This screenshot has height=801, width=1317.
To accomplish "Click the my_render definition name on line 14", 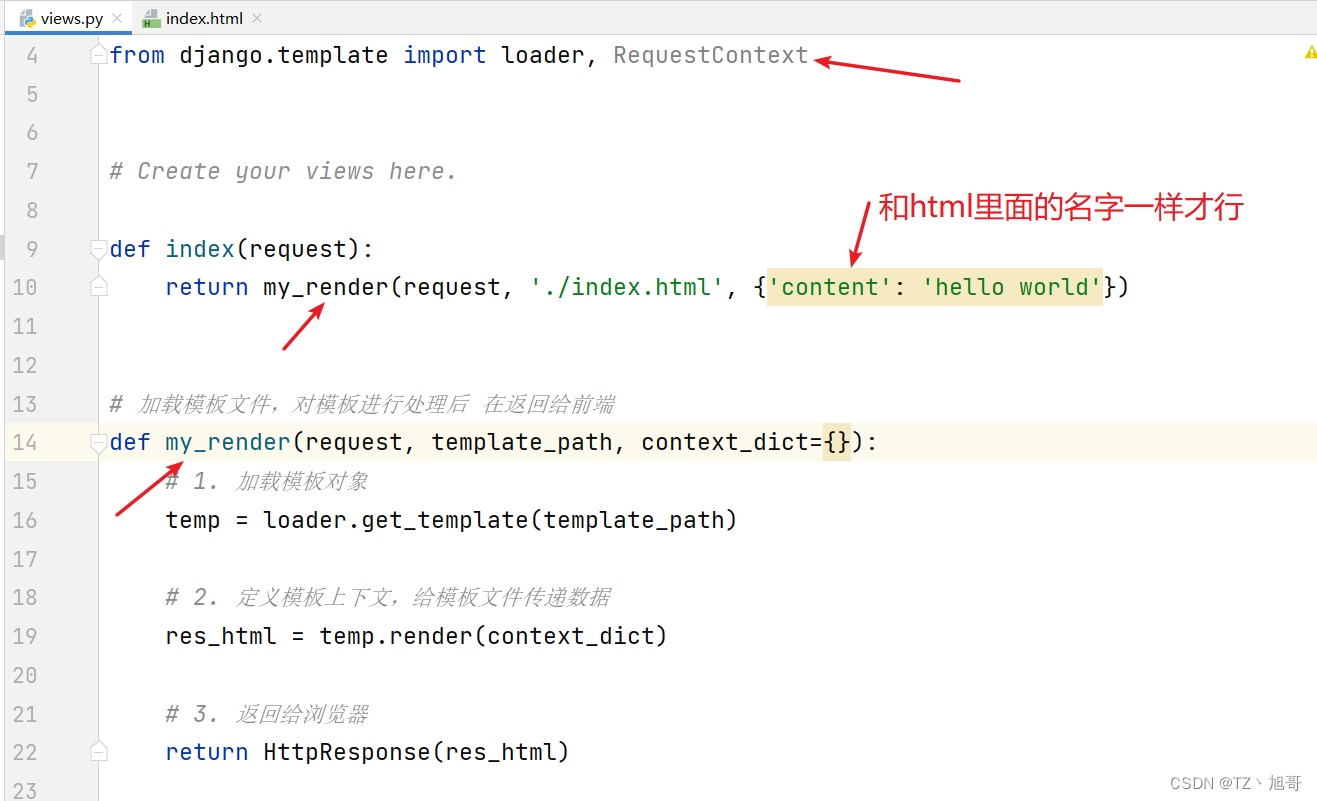I will coord(228,443).
